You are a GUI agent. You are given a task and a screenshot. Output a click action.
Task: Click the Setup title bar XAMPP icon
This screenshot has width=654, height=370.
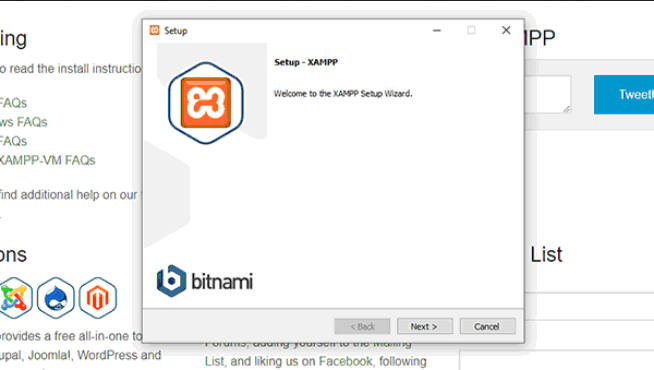154,30
